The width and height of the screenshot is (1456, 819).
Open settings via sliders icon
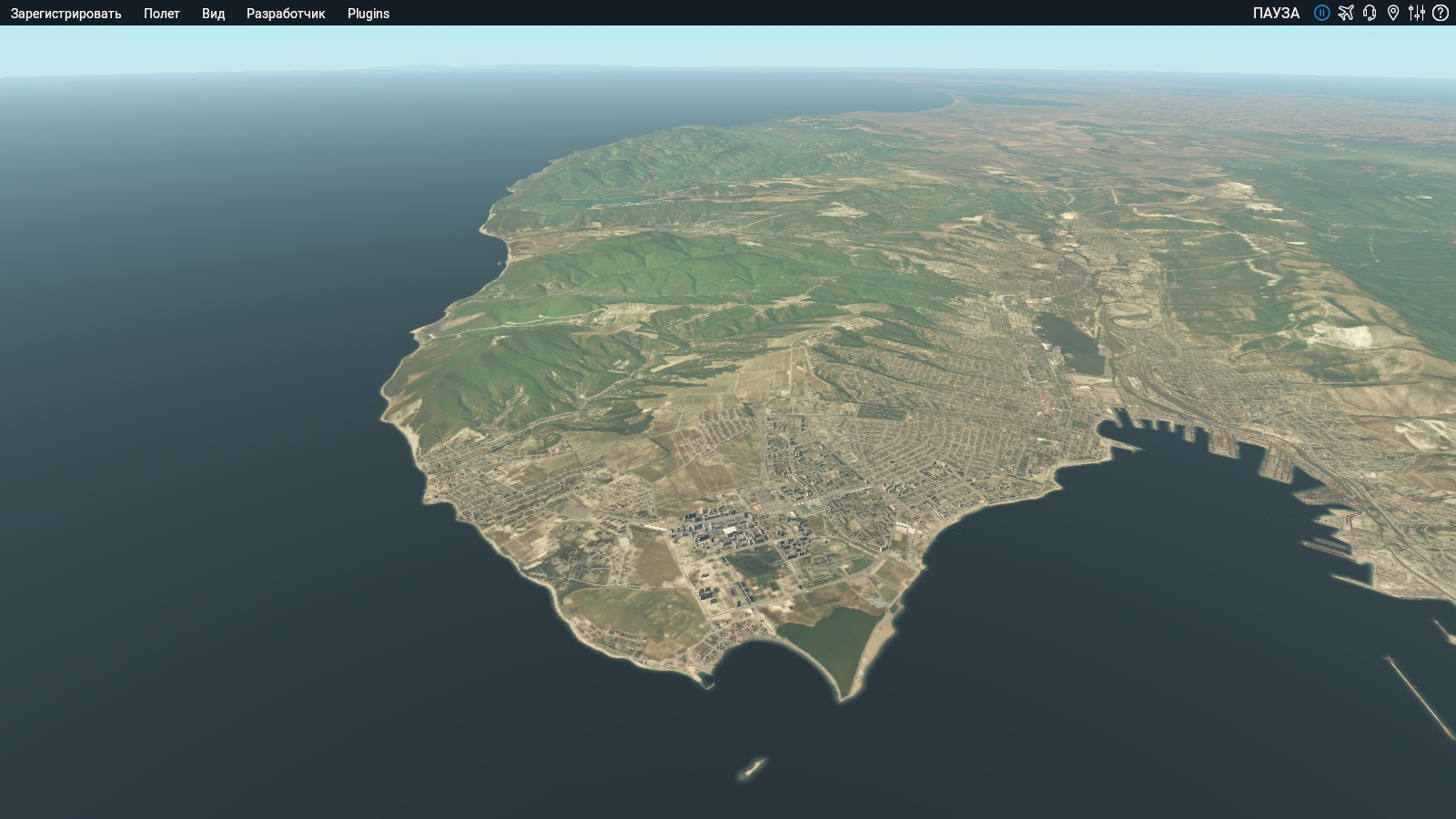point(1417,13)
